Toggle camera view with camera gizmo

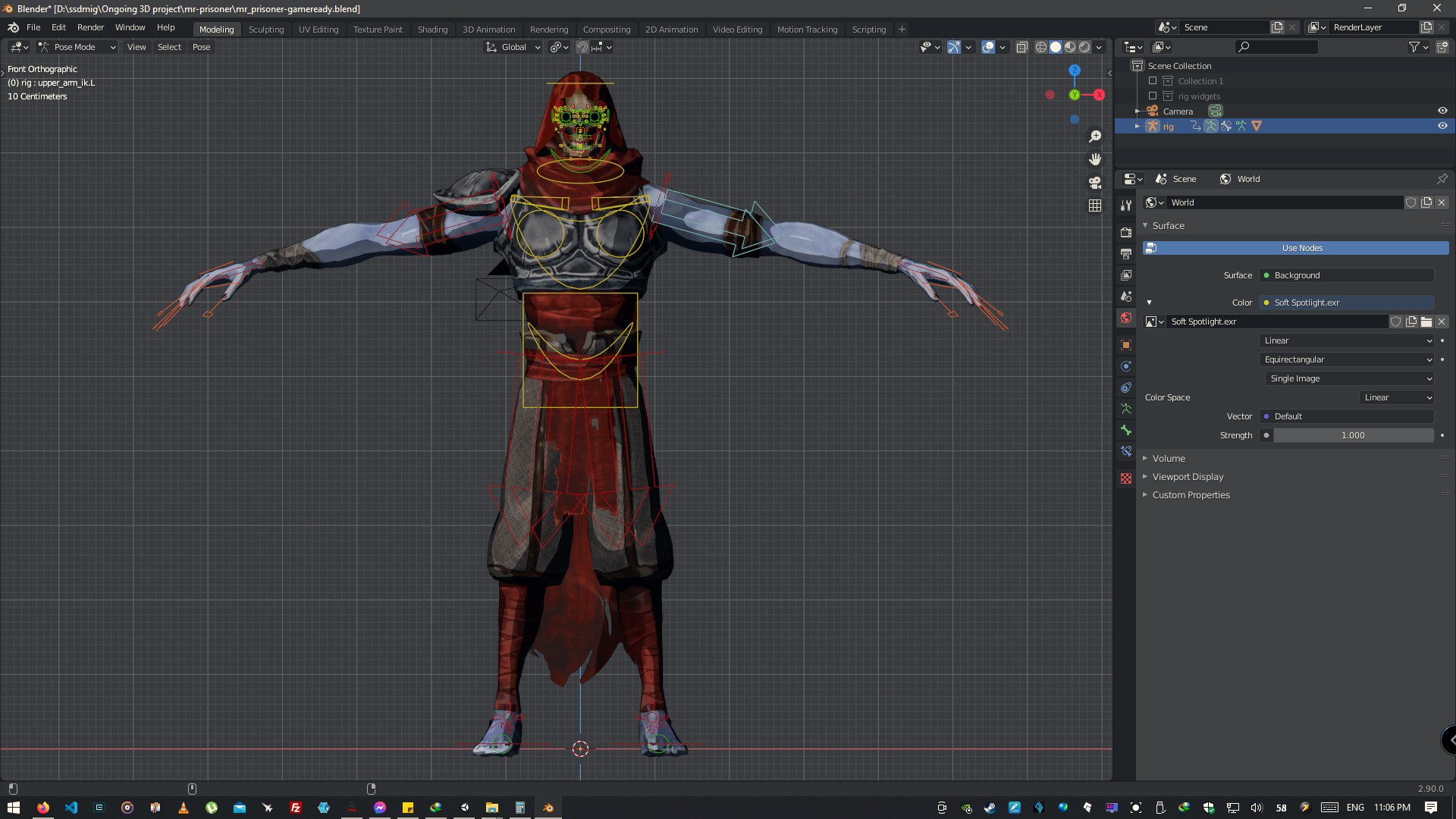click(1094, 183)
